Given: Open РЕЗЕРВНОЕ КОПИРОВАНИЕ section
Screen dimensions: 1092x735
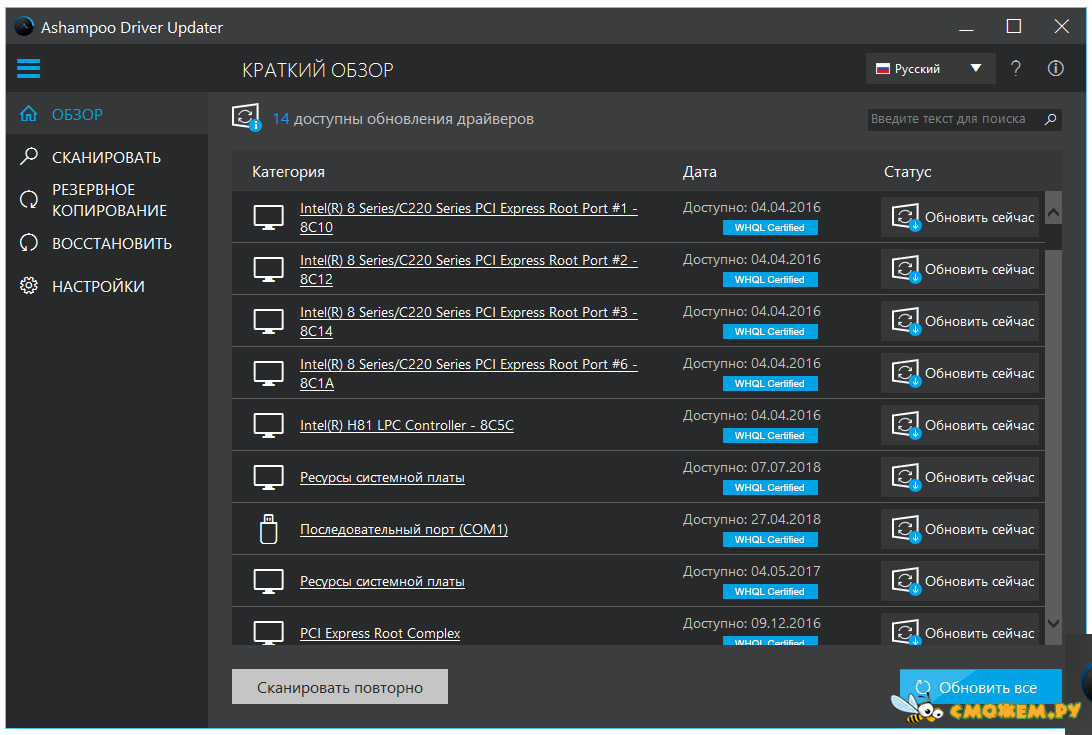Looking at the screenshot, I should pos(109,200).
